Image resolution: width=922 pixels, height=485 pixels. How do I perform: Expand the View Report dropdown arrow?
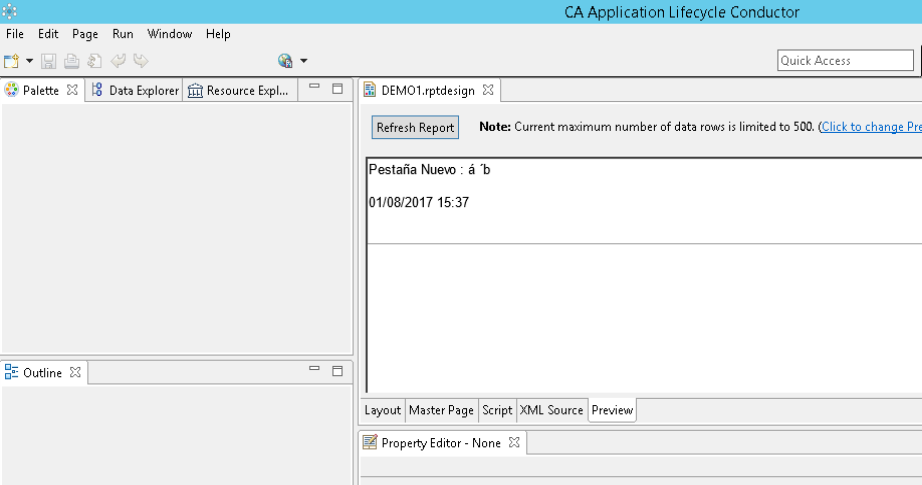click(304, 61)
